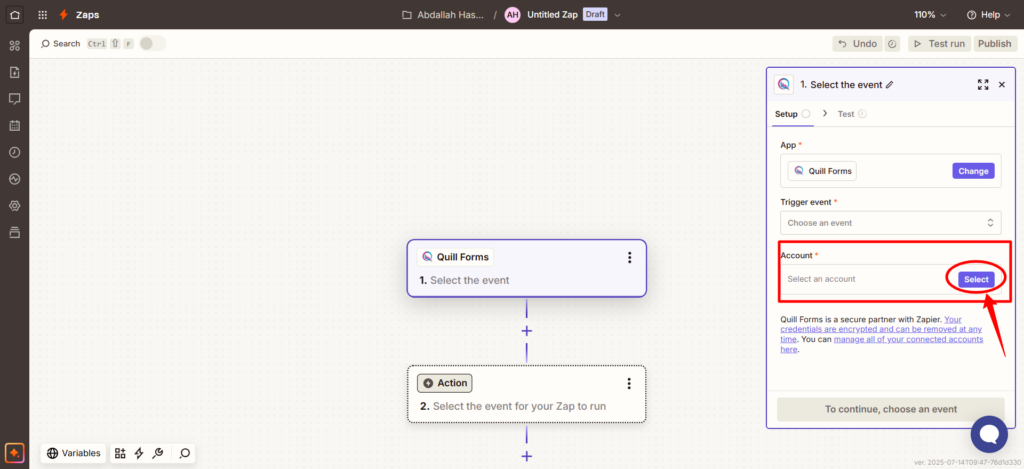This screenshot has width=1024, height=469.
Task: Click the lightning bolt in bottom toolbar
Action: (138, 453)
